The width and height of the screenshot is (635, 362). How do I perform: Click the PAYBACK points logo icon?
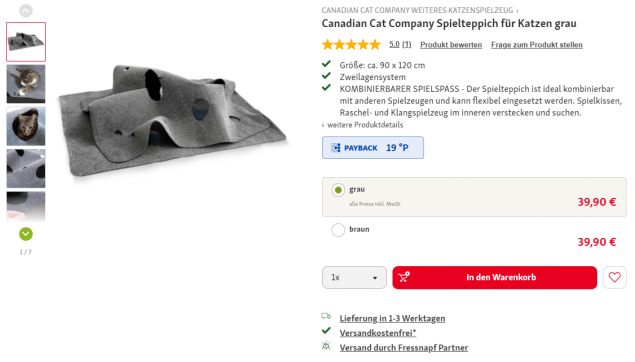(x=336, y=148)
